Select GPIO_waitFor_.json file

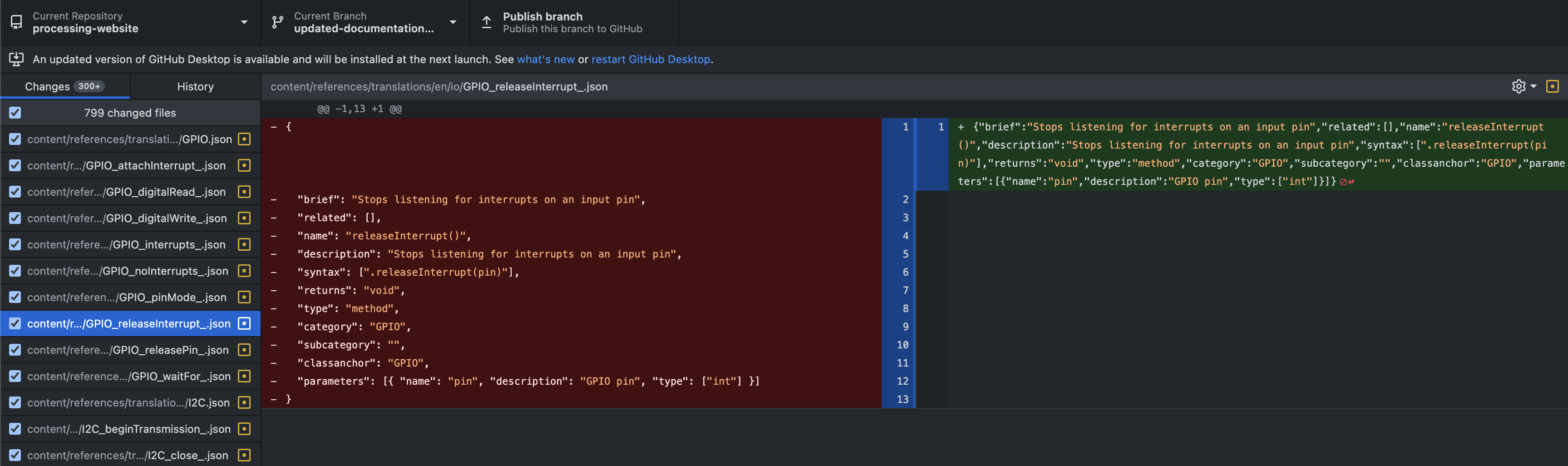coord(130,376)
